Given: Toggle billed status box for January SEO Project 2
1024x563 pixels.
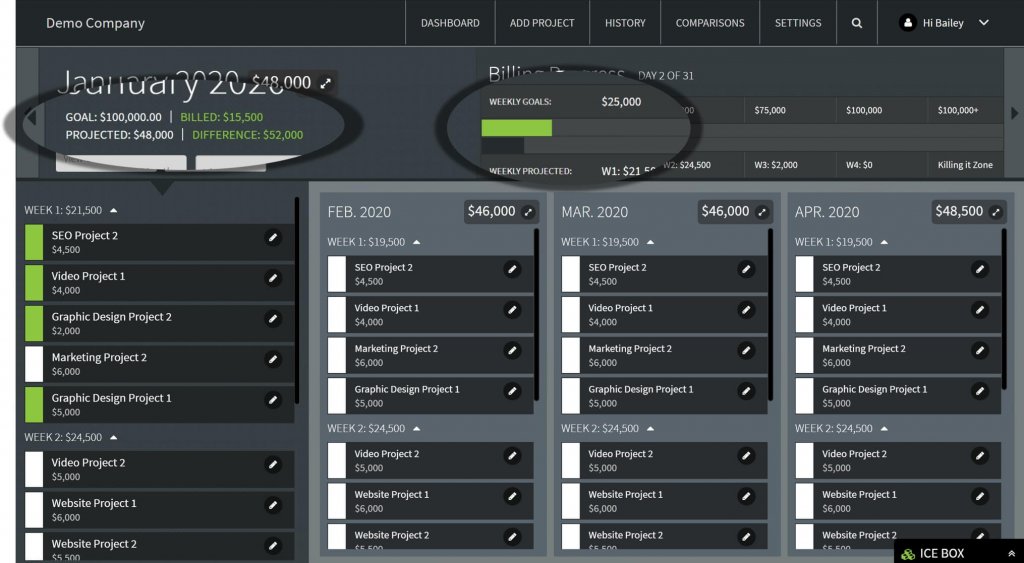Looking at the screenshot, I should [x=34, y=242].
